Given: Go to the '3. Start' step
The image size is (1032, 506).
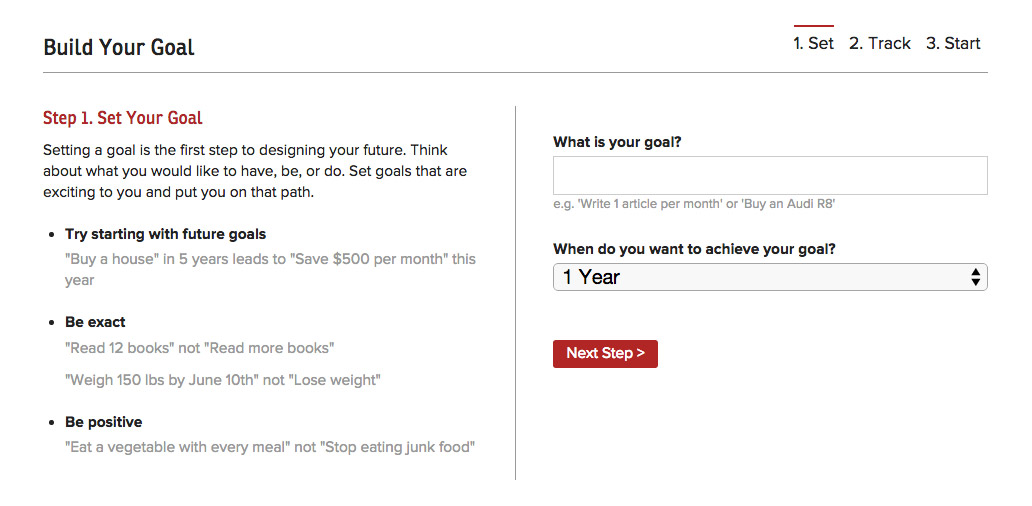Looking at the screenshot, I should 952,43.
